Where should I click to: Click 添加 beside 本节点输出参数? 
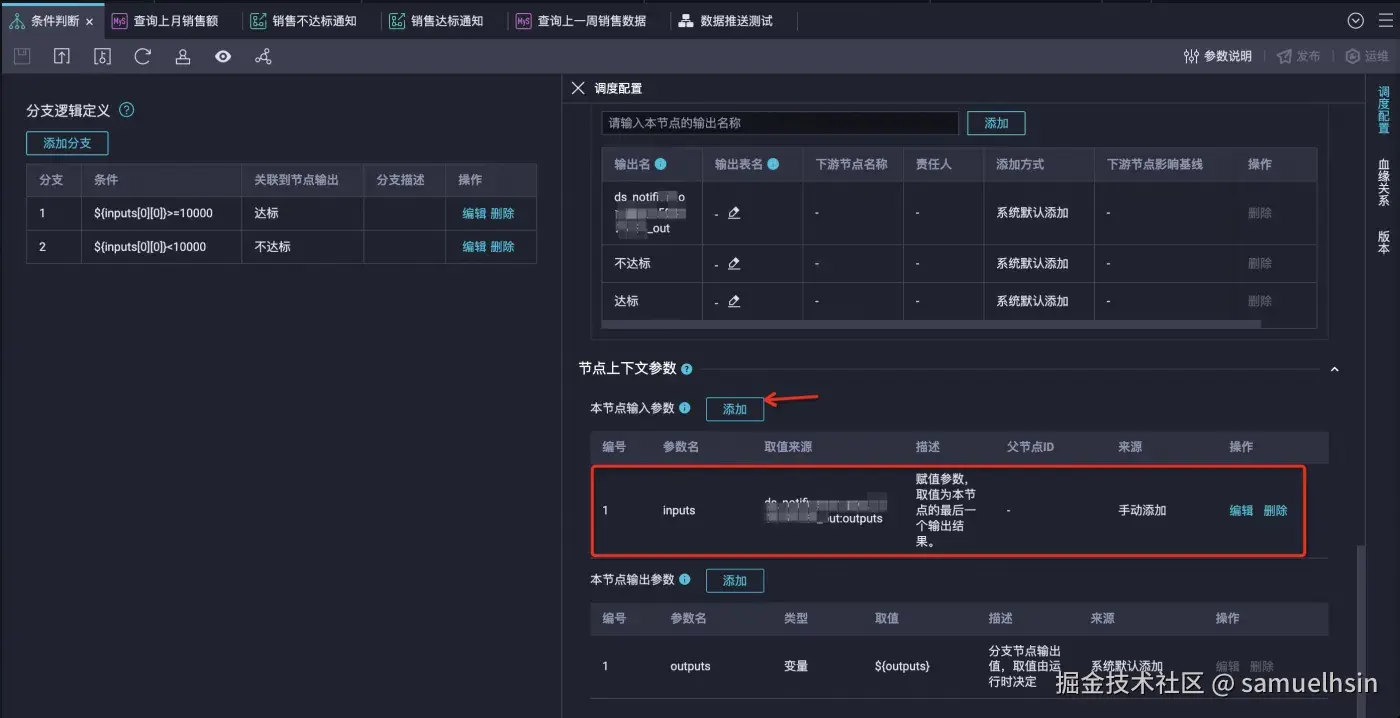pyautogui.click(x=735, y=580)
